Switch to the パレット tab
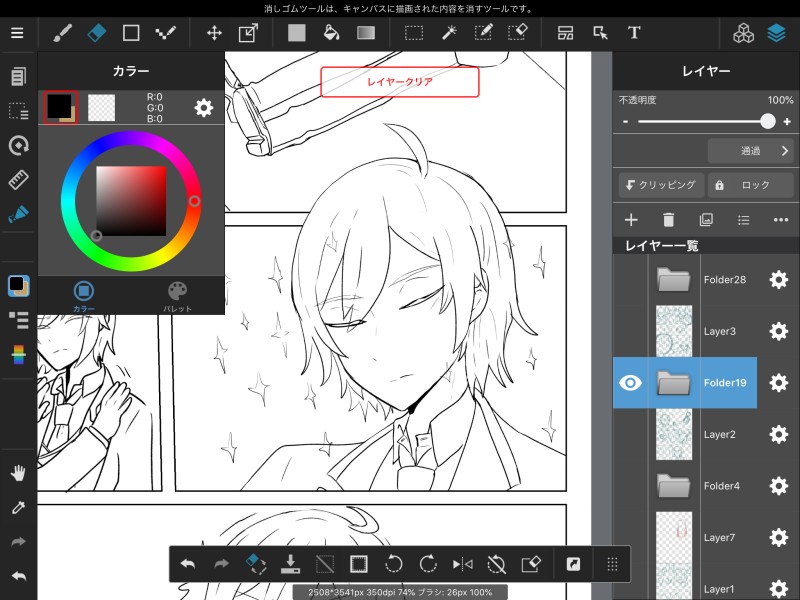800x600 pixels. [x=178, y=296]
